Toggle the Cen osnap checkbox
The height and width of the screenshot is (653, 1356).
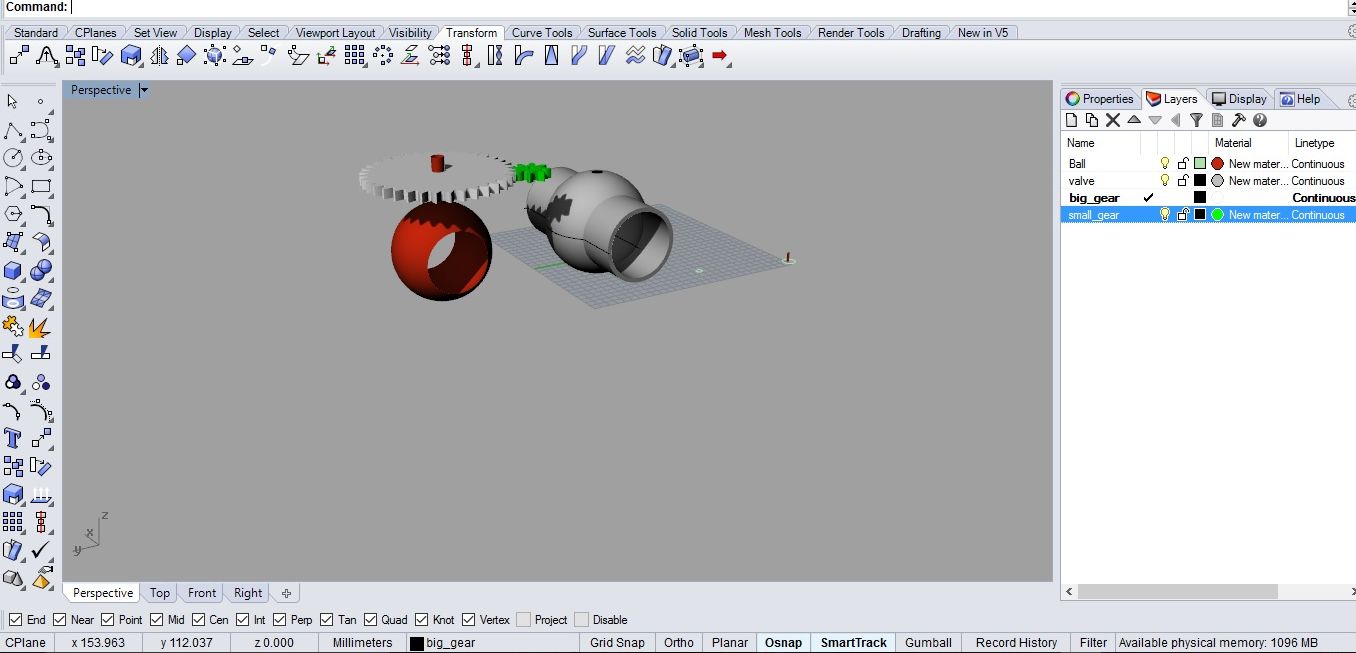pos(198,620)
